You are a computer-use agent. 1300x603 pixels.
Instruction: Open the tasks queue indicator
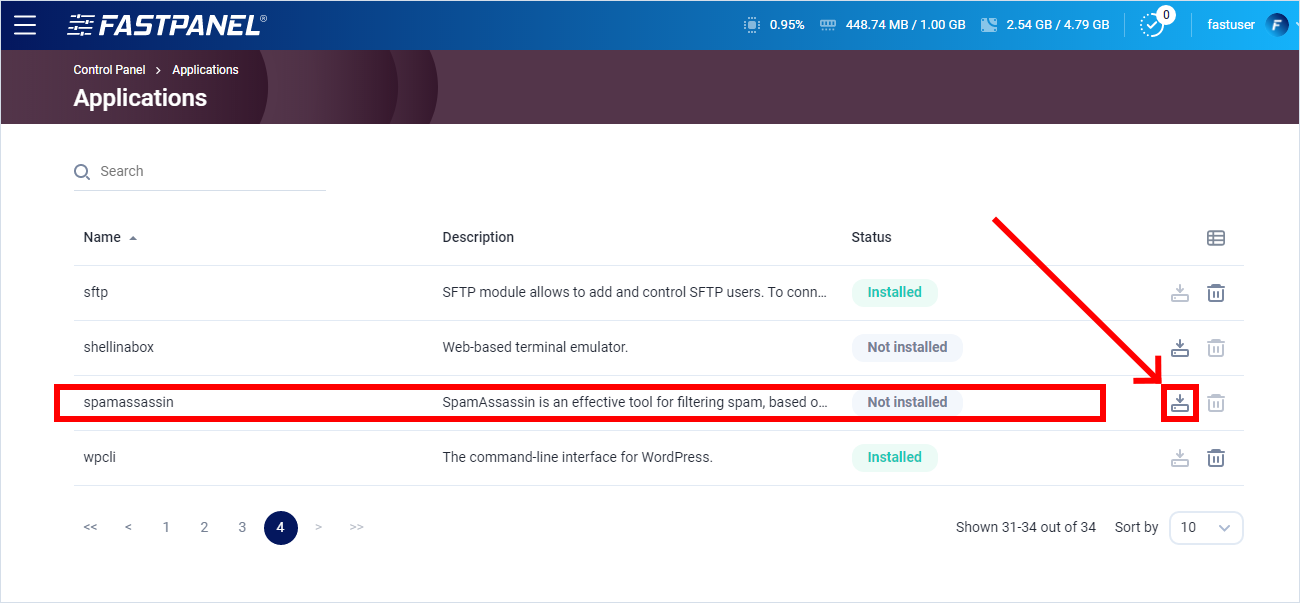1155,24
